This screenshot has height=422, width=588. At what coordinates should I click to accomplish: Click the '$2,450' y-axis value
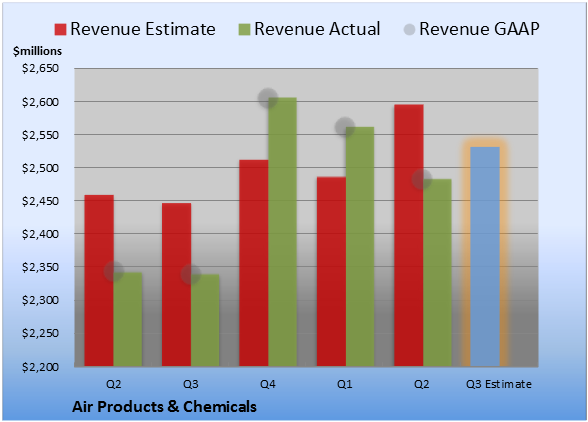(x=40, y=201)
